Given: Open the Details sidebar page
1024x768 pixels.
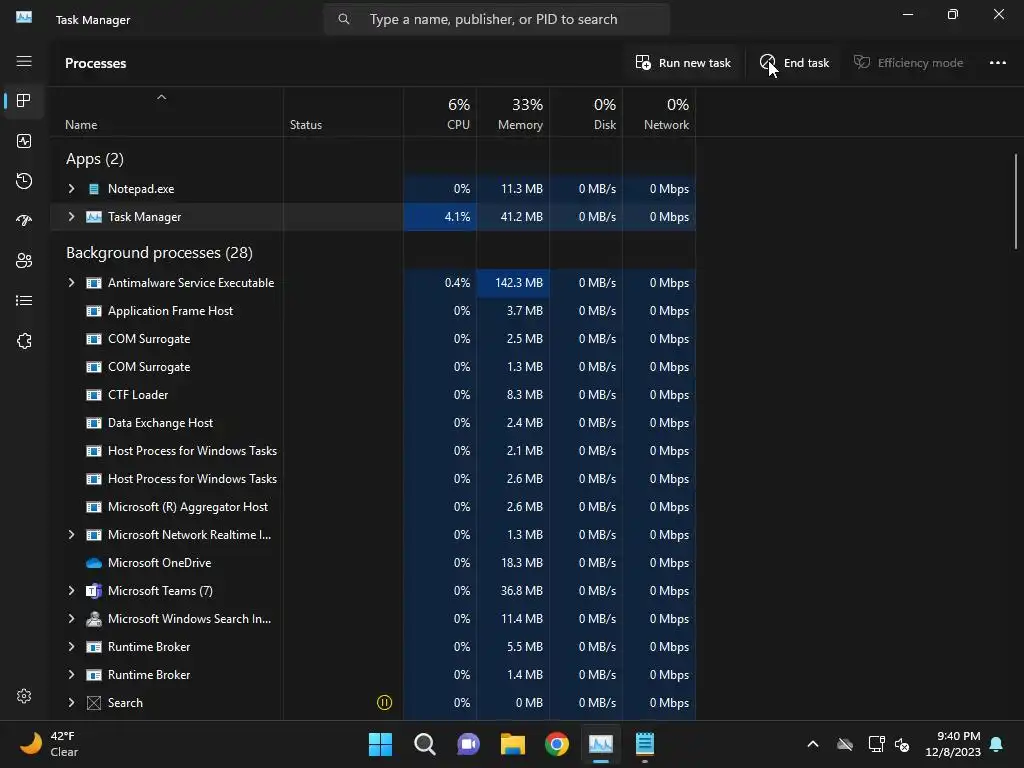Looking at the screenshot, I should click(x=24, y=300).
